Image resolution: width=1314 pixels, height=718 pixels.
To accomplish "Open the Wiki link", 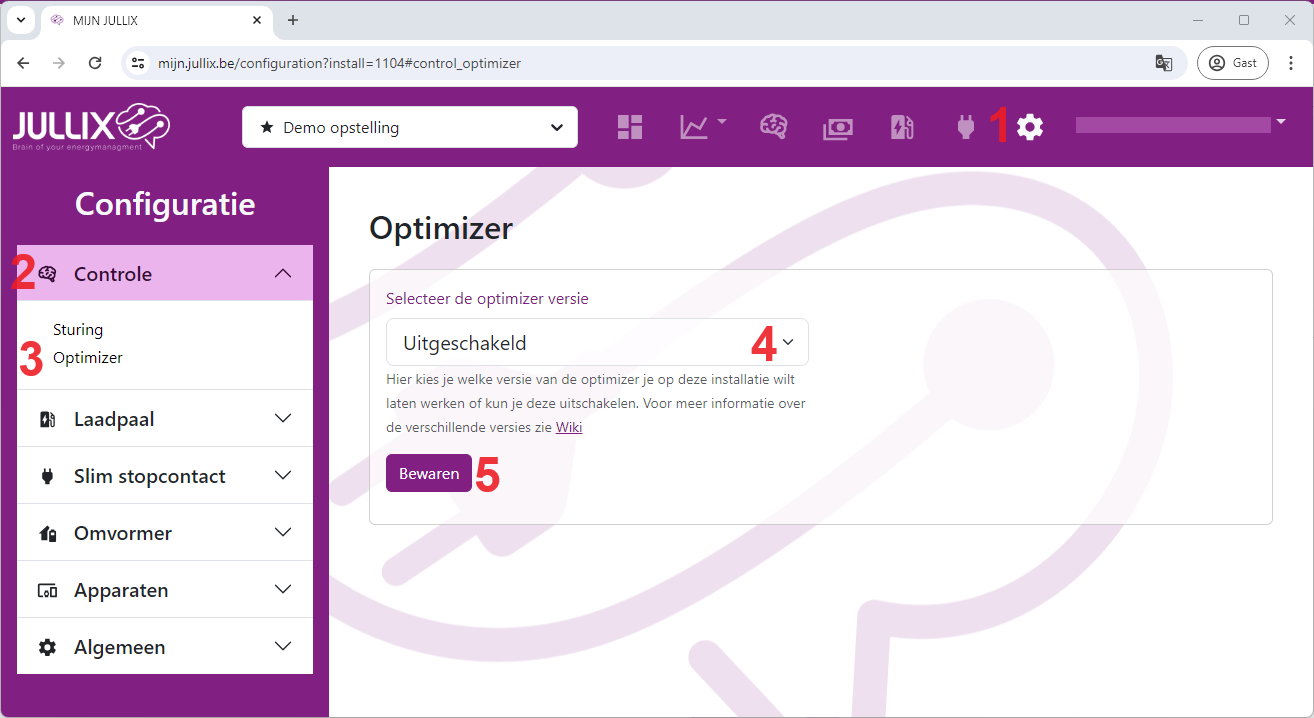I will tap(569, 428).
